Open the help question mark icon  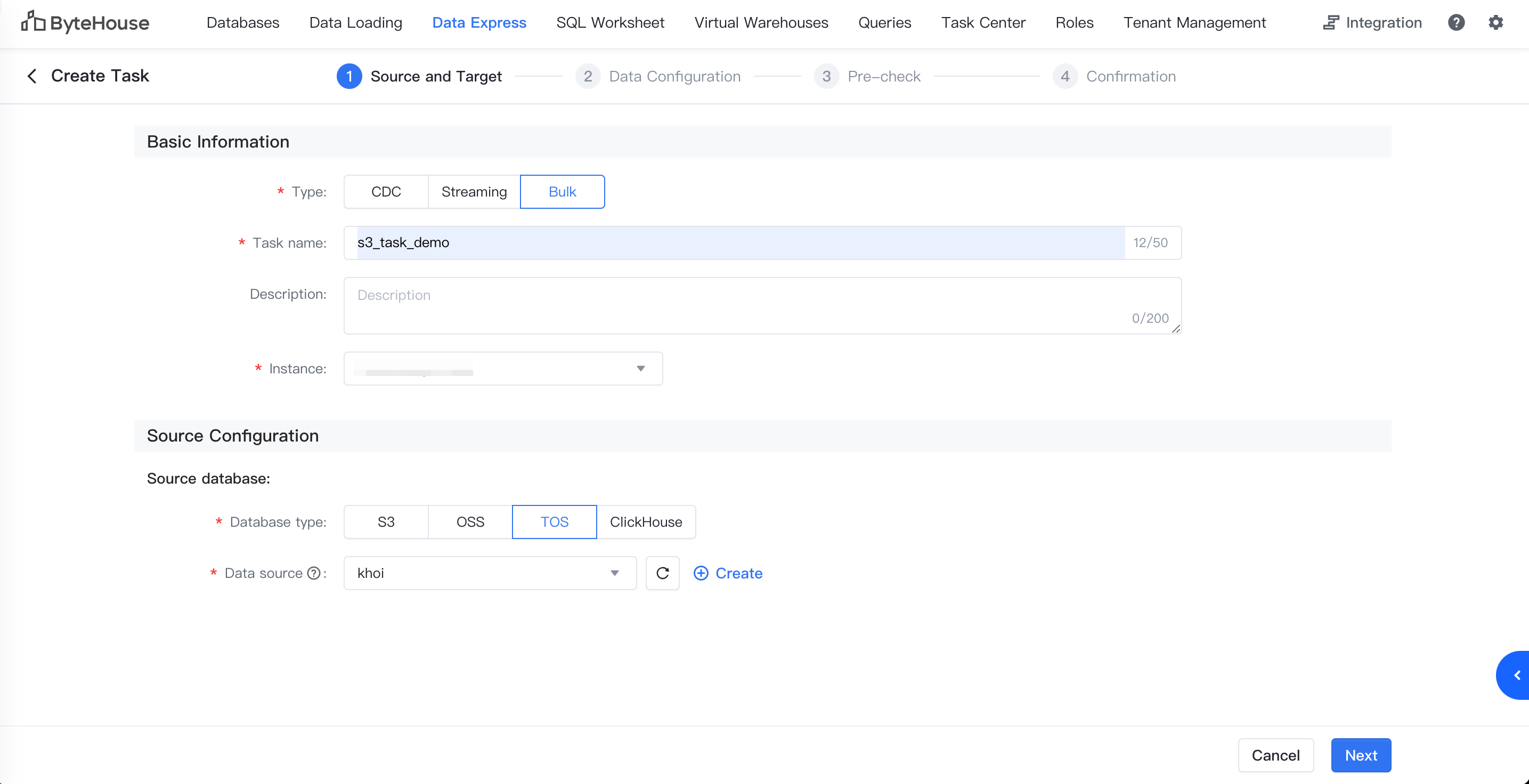tap(1456, 22)
